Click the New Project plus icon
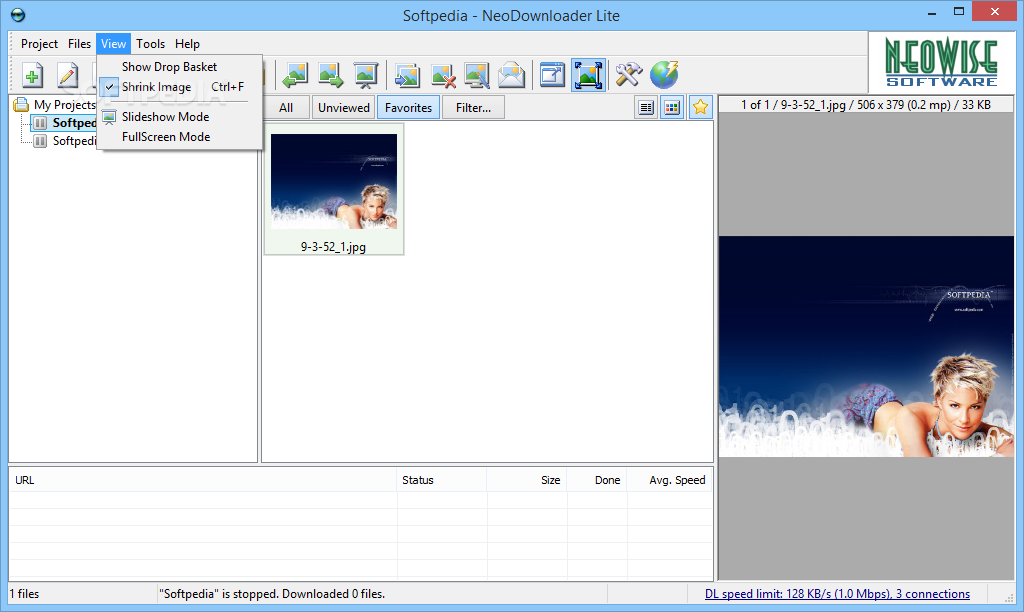This screenshot has width=1024, height=612. pyautogui.click(x=32, y=75)
